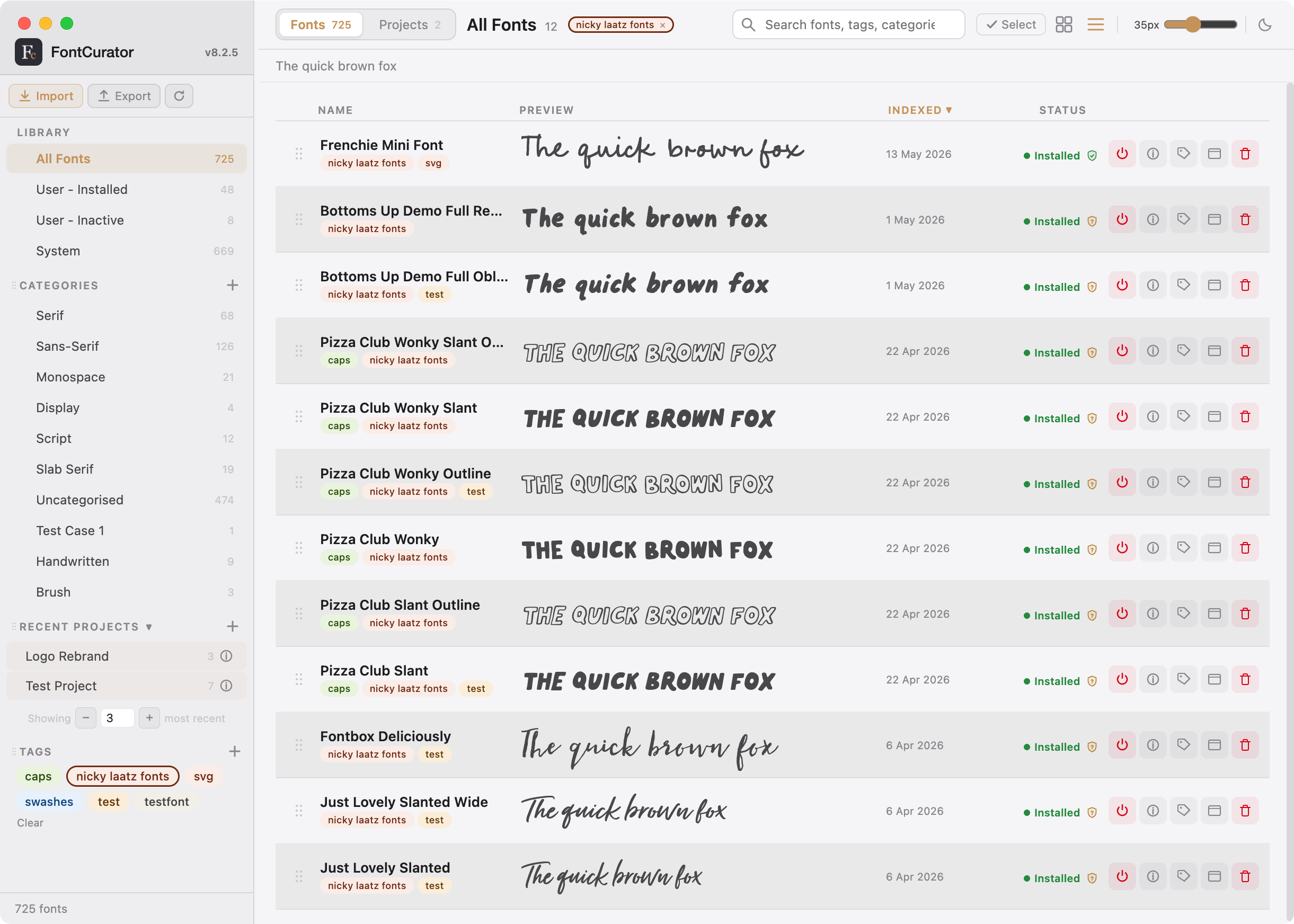Switch to grid view

(1063, 24)
